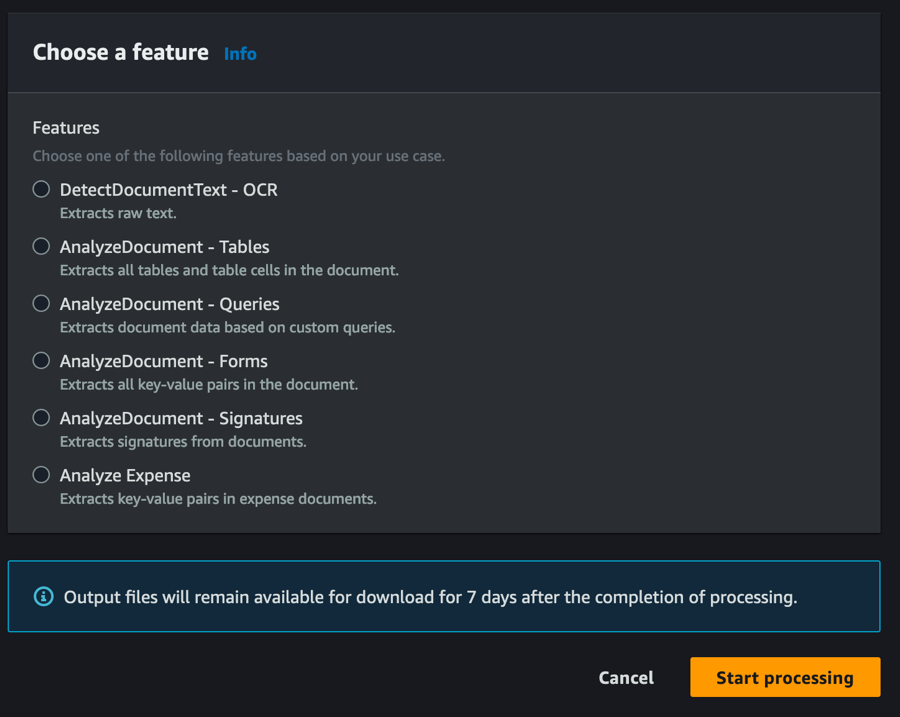This screenshot has width=900, height=717.
Task: Click the 'Output files will remain available' message
Action: (x=430, y=597)
